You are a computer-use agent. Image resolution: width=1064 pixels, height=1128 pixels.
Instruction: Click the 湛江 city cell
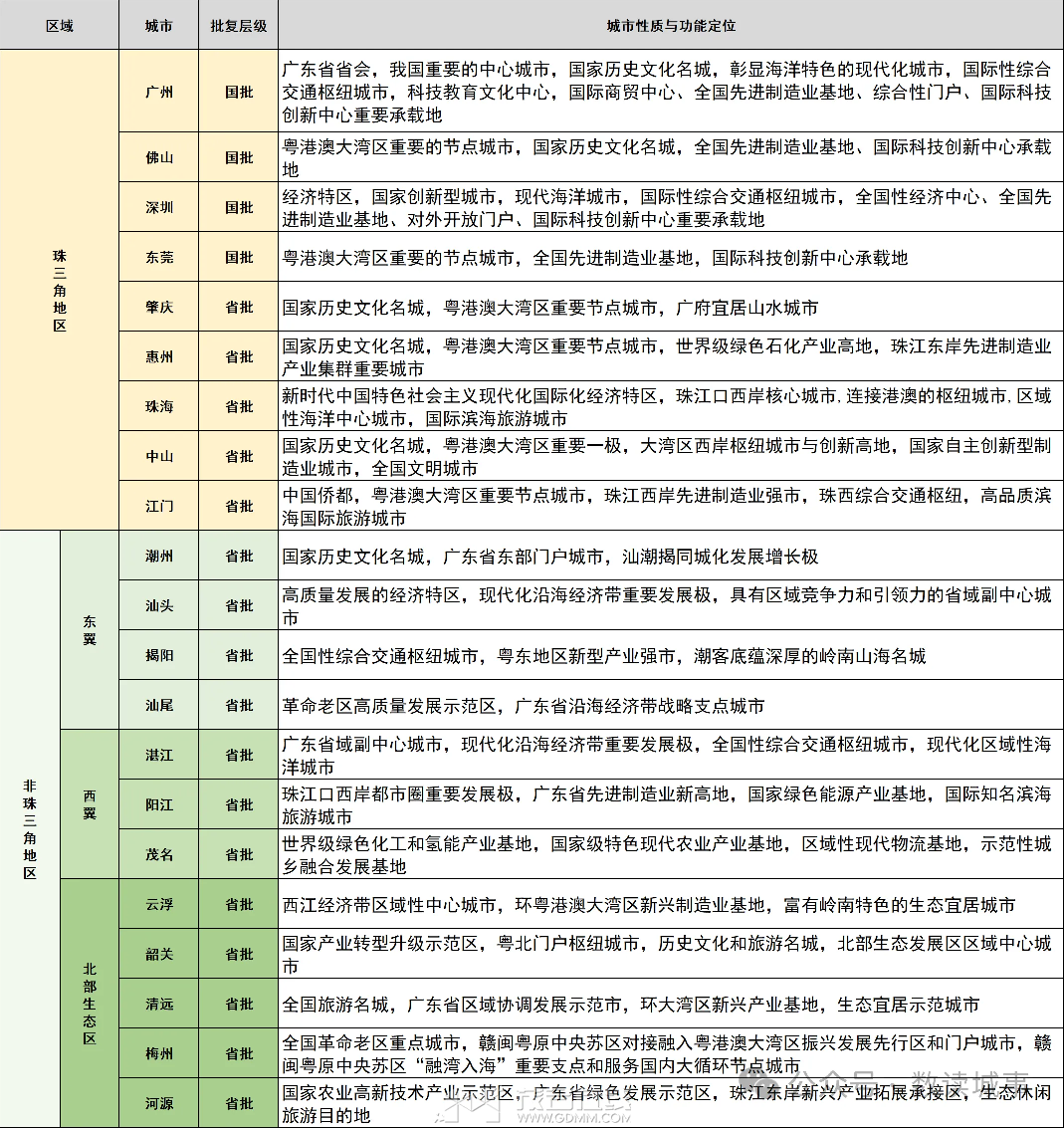[158, 755]
